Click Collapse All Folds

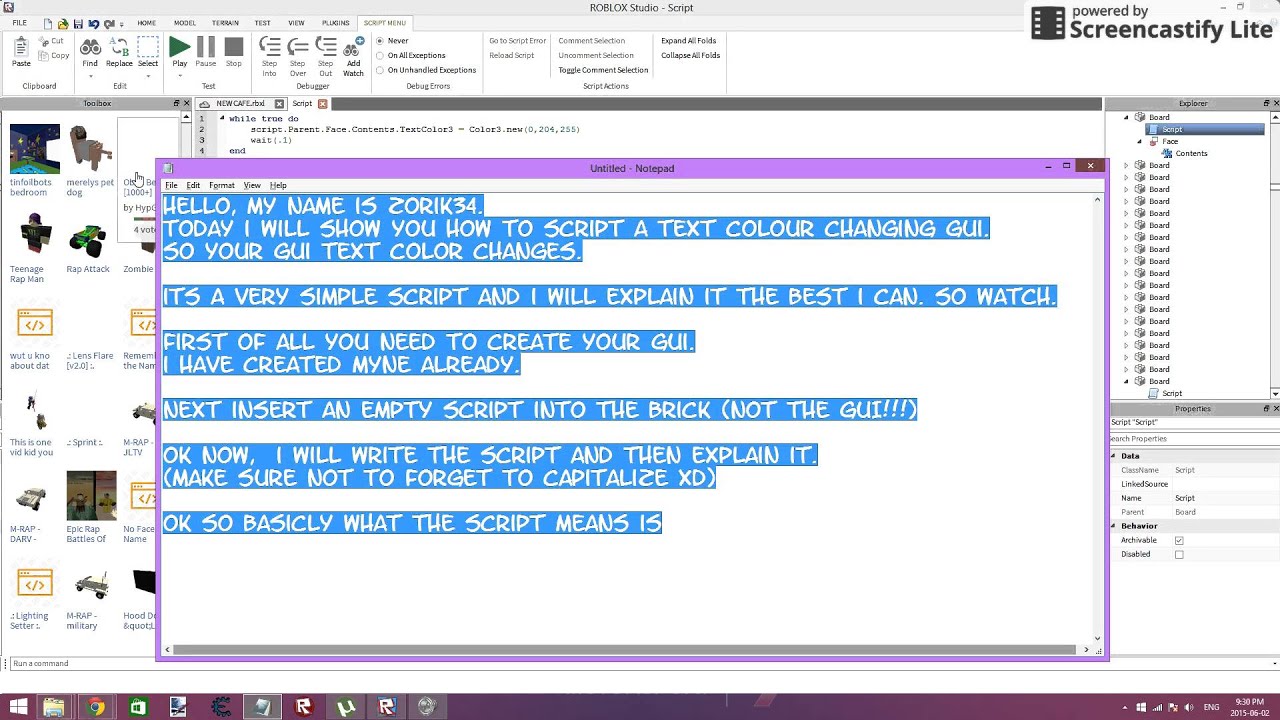coord(690,55)
